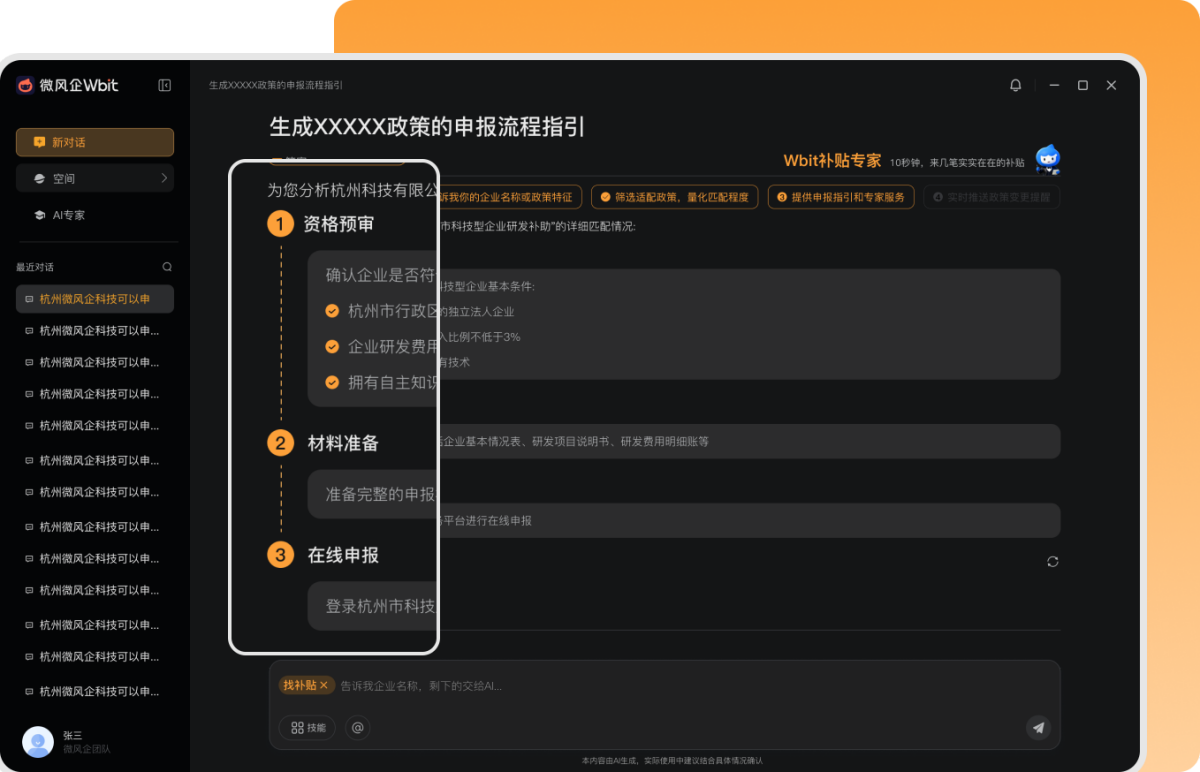
Task: Select step 提供申报指引和专家服务
Action: 841,197
